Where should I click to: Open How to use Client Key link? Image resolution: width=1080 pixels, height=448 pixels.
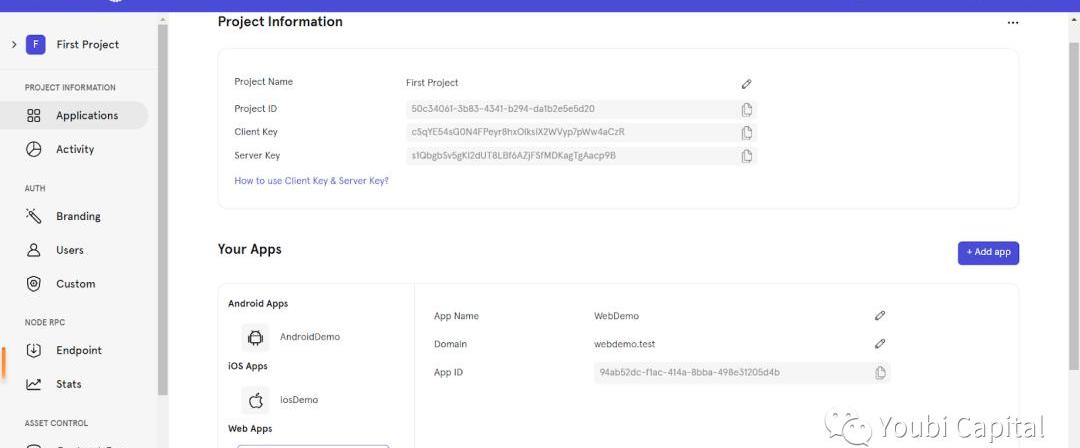point(311,181)
